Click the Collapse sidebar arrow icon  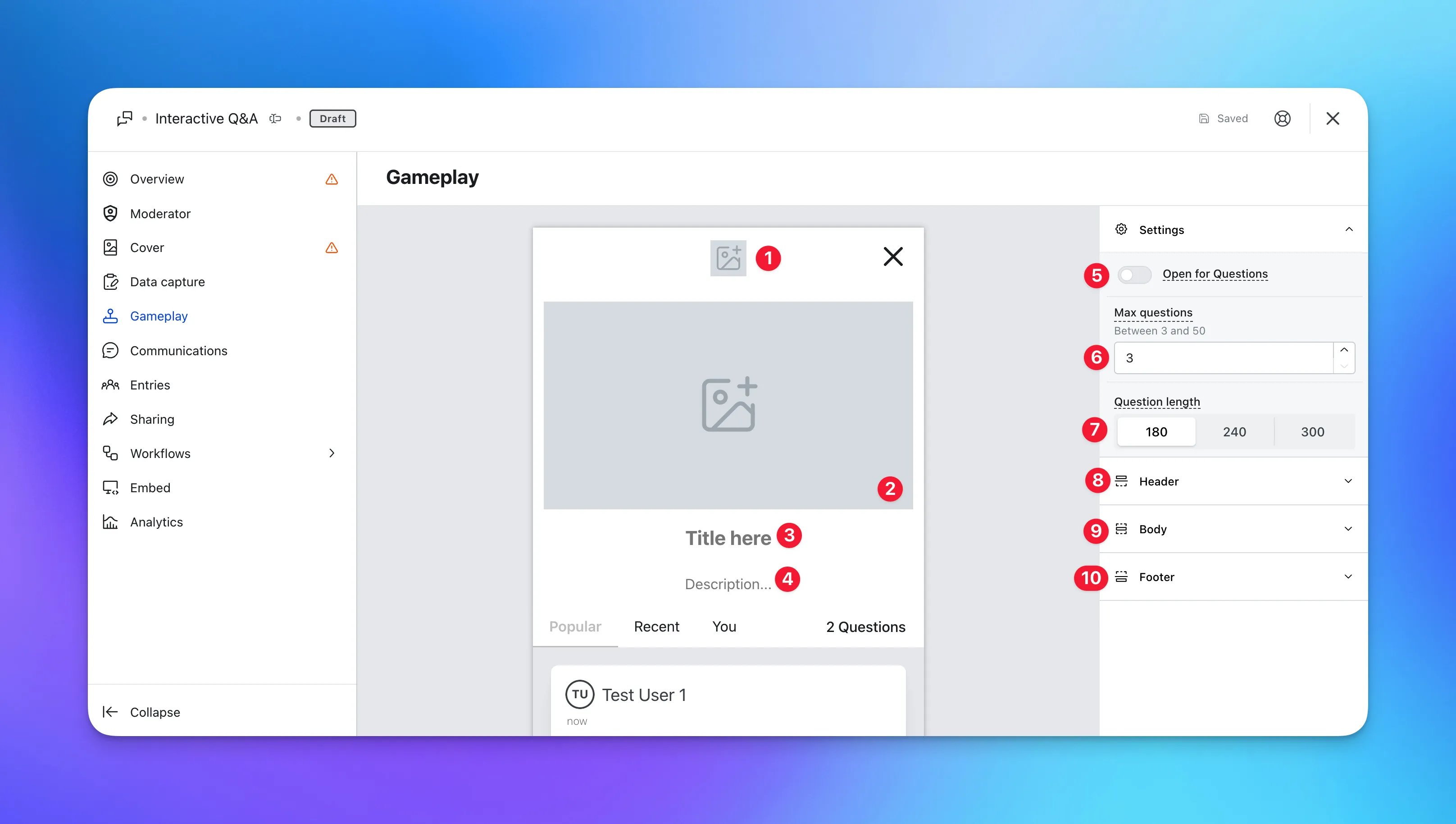point(110,712)
